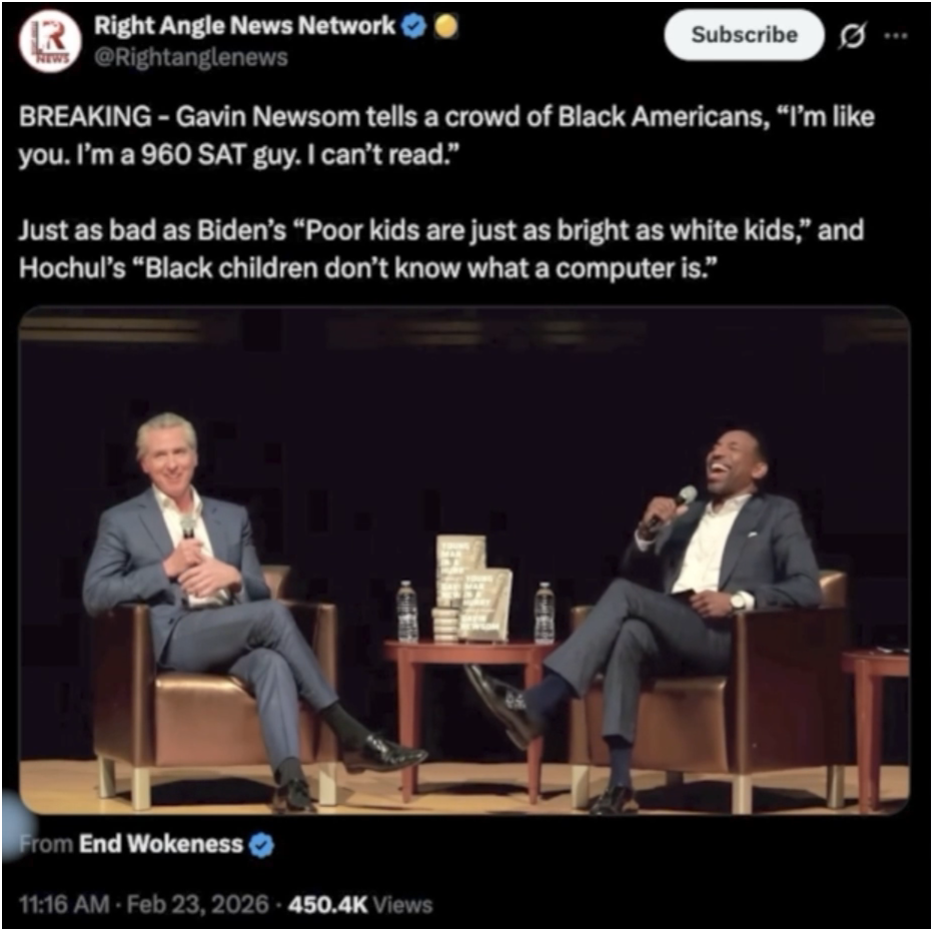Click the Feb 23, 2026 date
The height and width of the screenshot is (931, 933).
(x=198, y=904)
